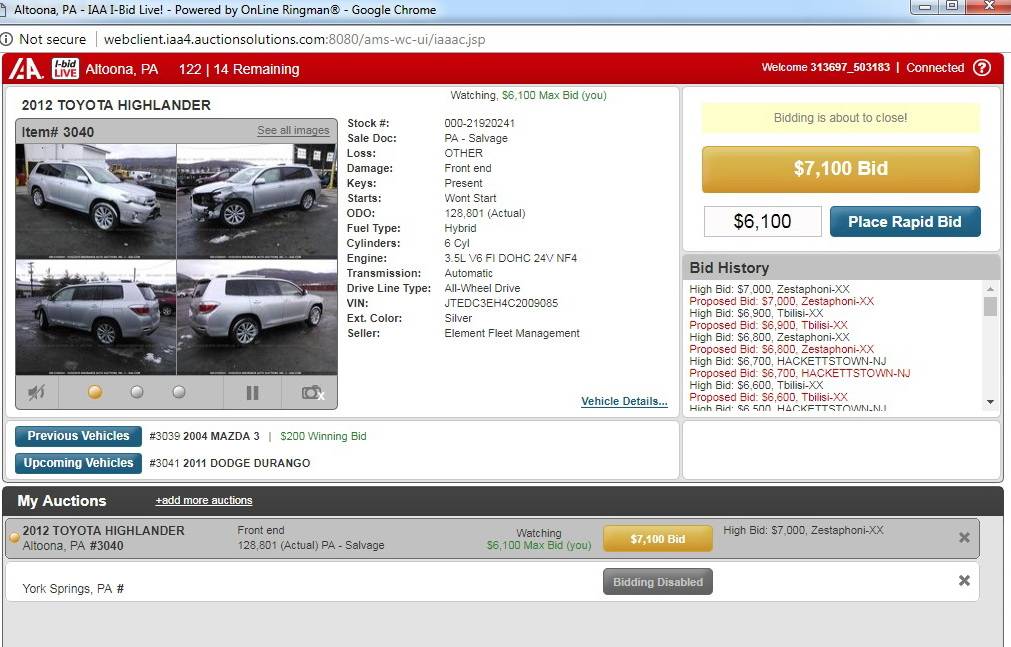Remove the York Springs auction row

964,581
